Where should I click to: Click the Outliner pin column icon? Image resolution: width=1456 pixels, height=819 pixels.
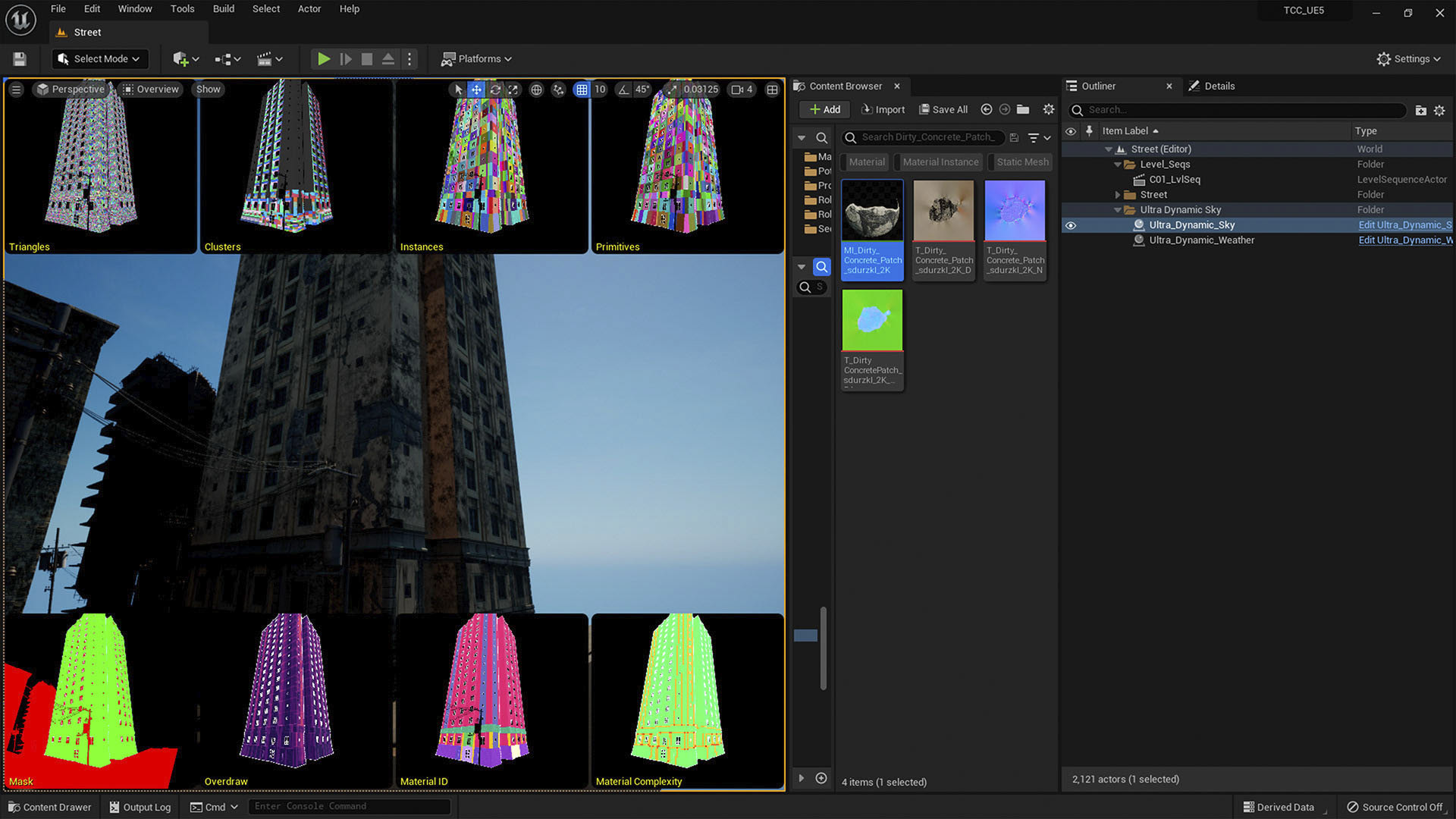pyautogui.click(x=1089, y=130)
